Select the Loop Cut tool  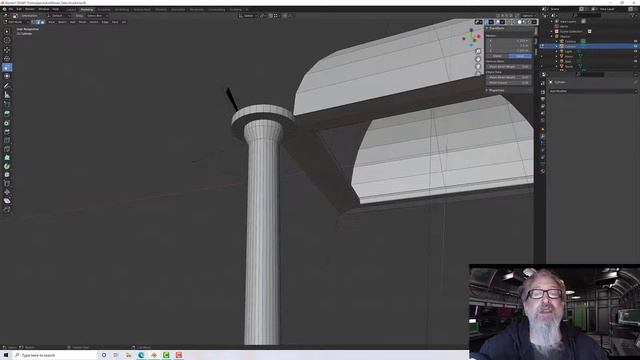point(7,140)
